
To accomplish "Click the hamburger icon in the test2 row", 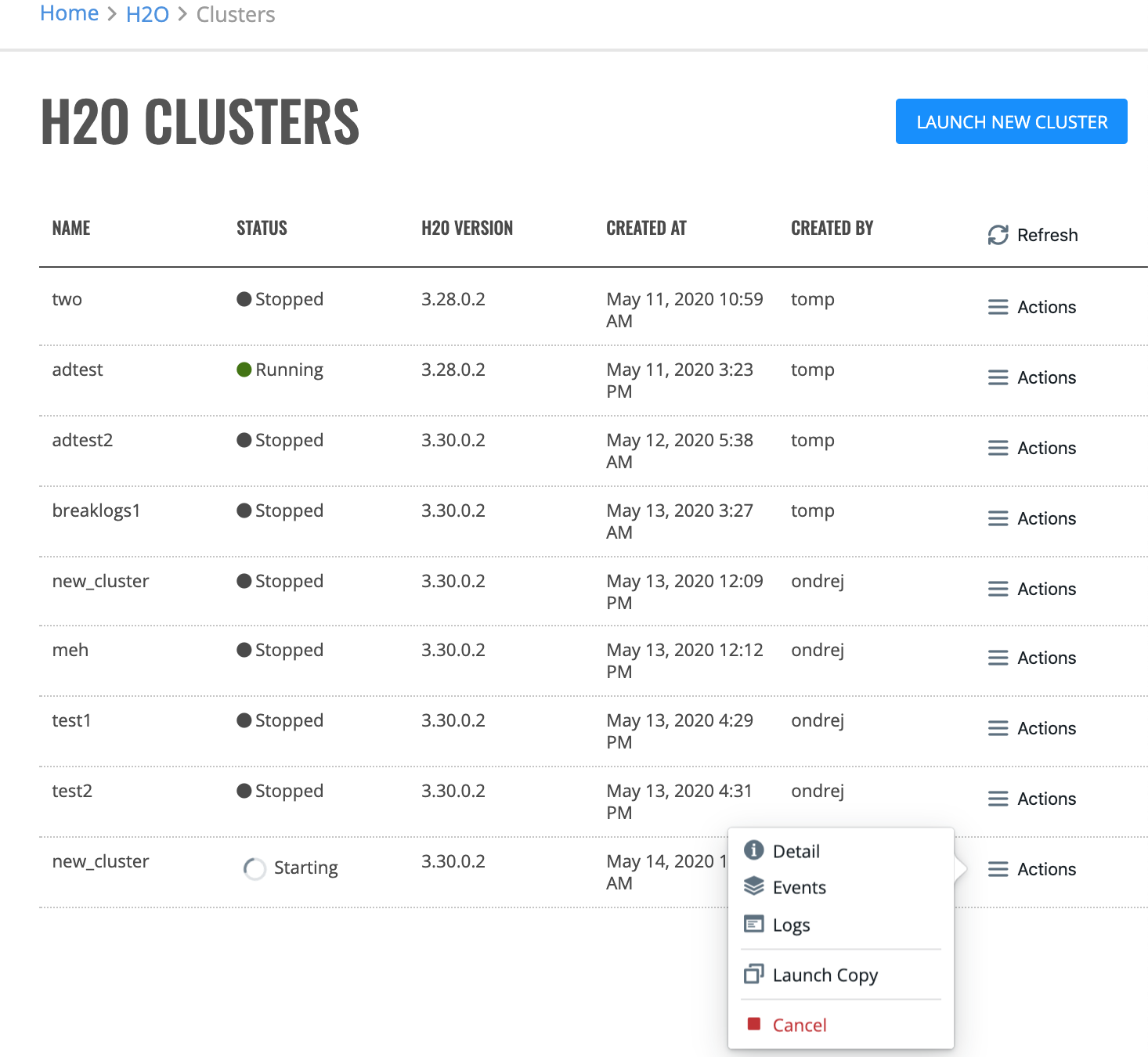I will click(x=998, y=799).
